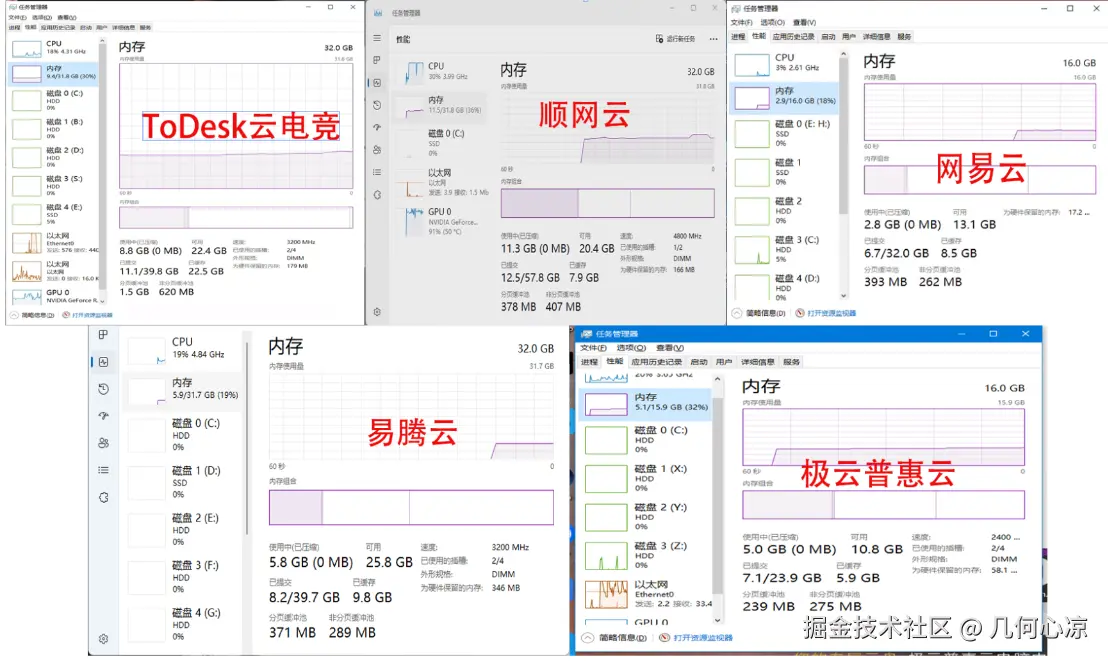Select 磁盘 4 (G:) in 易腾云 window
This screenshot has height=661, width=1108.
(184, 624)
